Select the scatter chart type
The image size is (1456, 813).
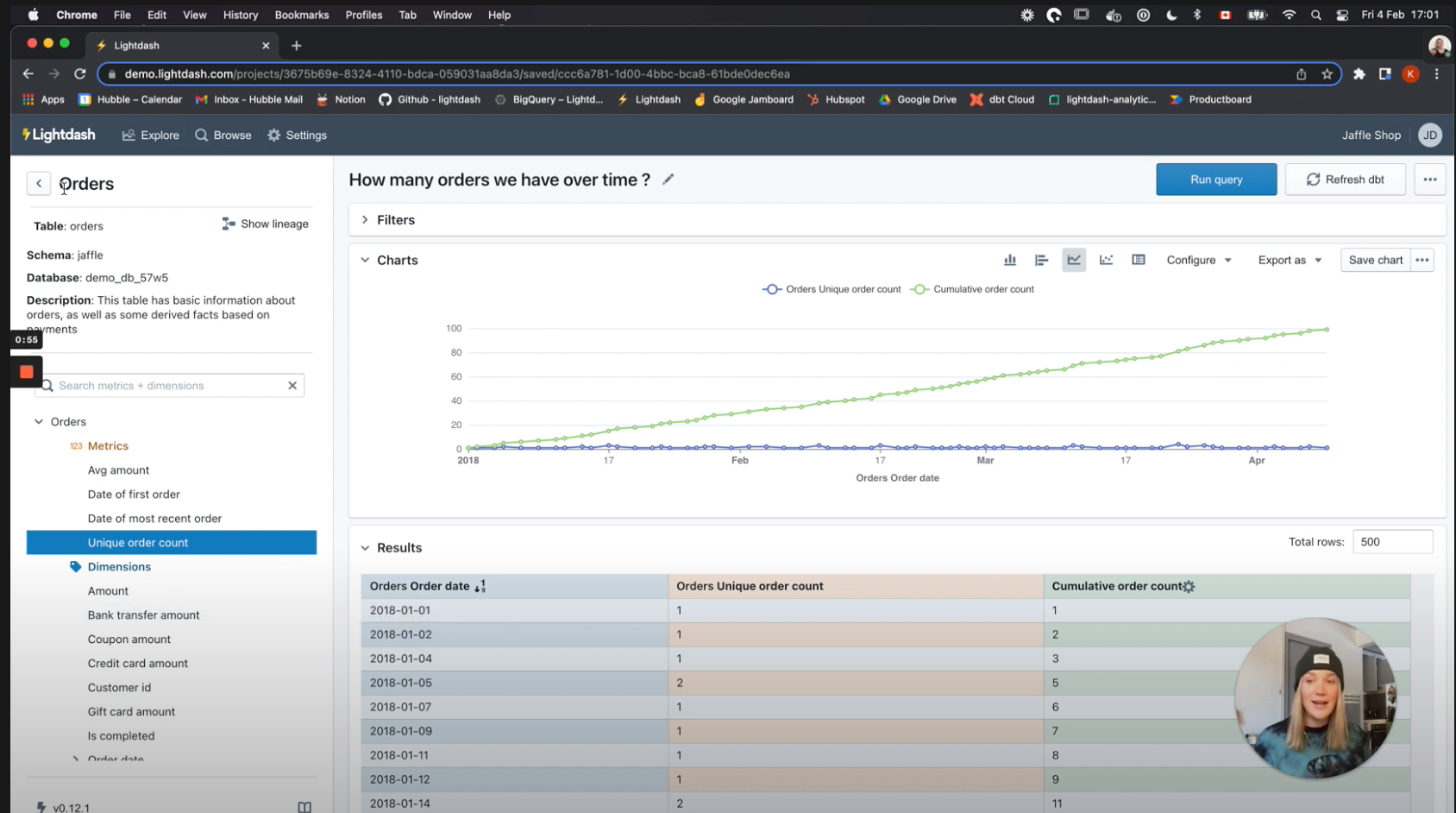tap(1107, 259)
